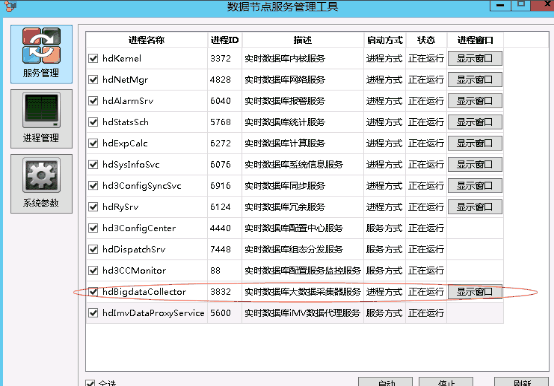Select hdImvDataProxyService name text

(153, 313)
